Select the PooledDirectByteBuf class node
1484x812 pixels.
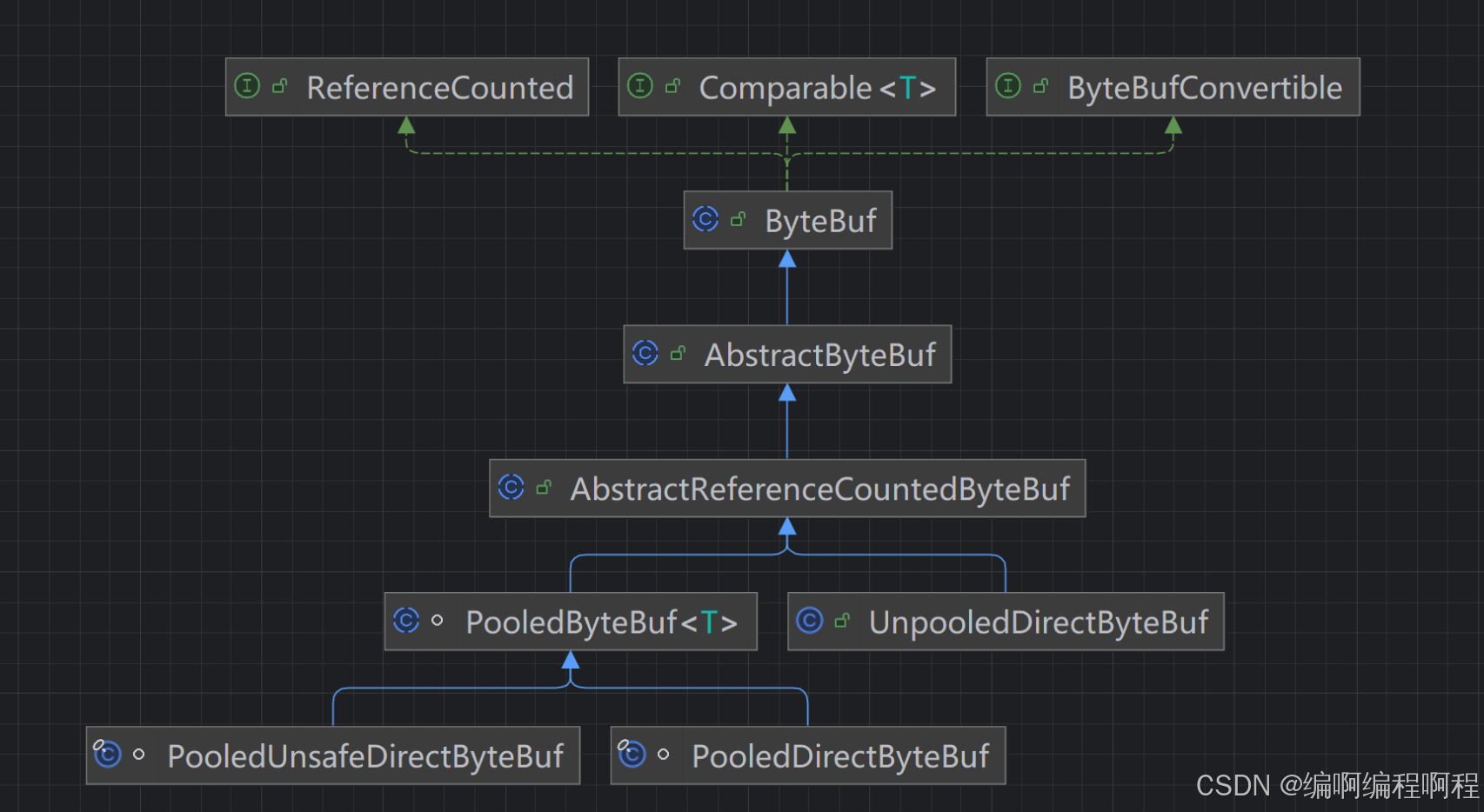[808, 755]
